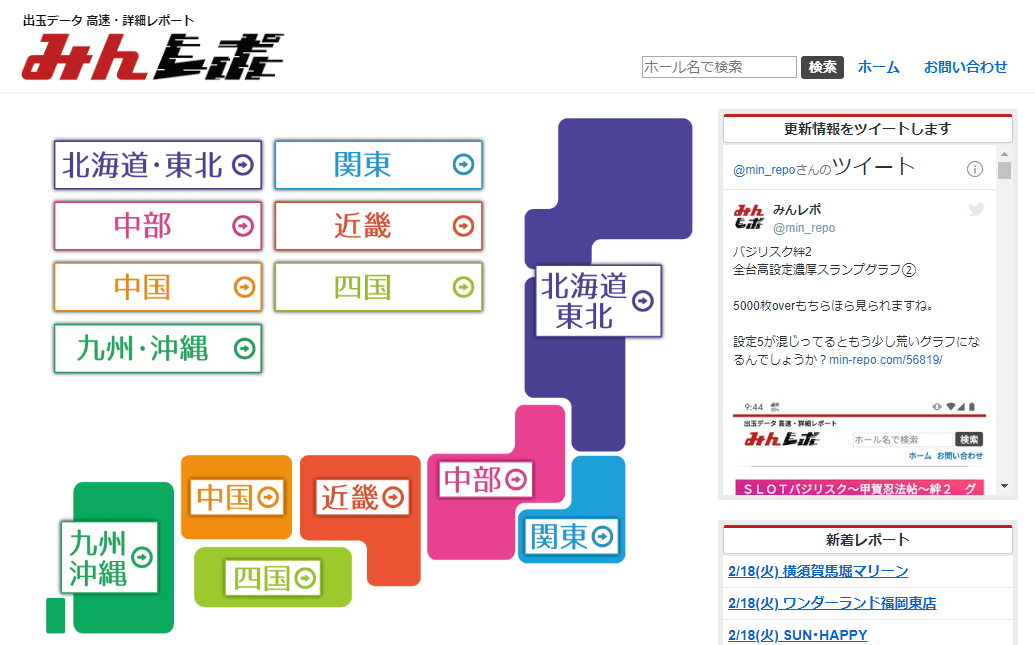Click the Twitter widget scrollbar thumb
1035x645 pixels.
click(1005, 170)
